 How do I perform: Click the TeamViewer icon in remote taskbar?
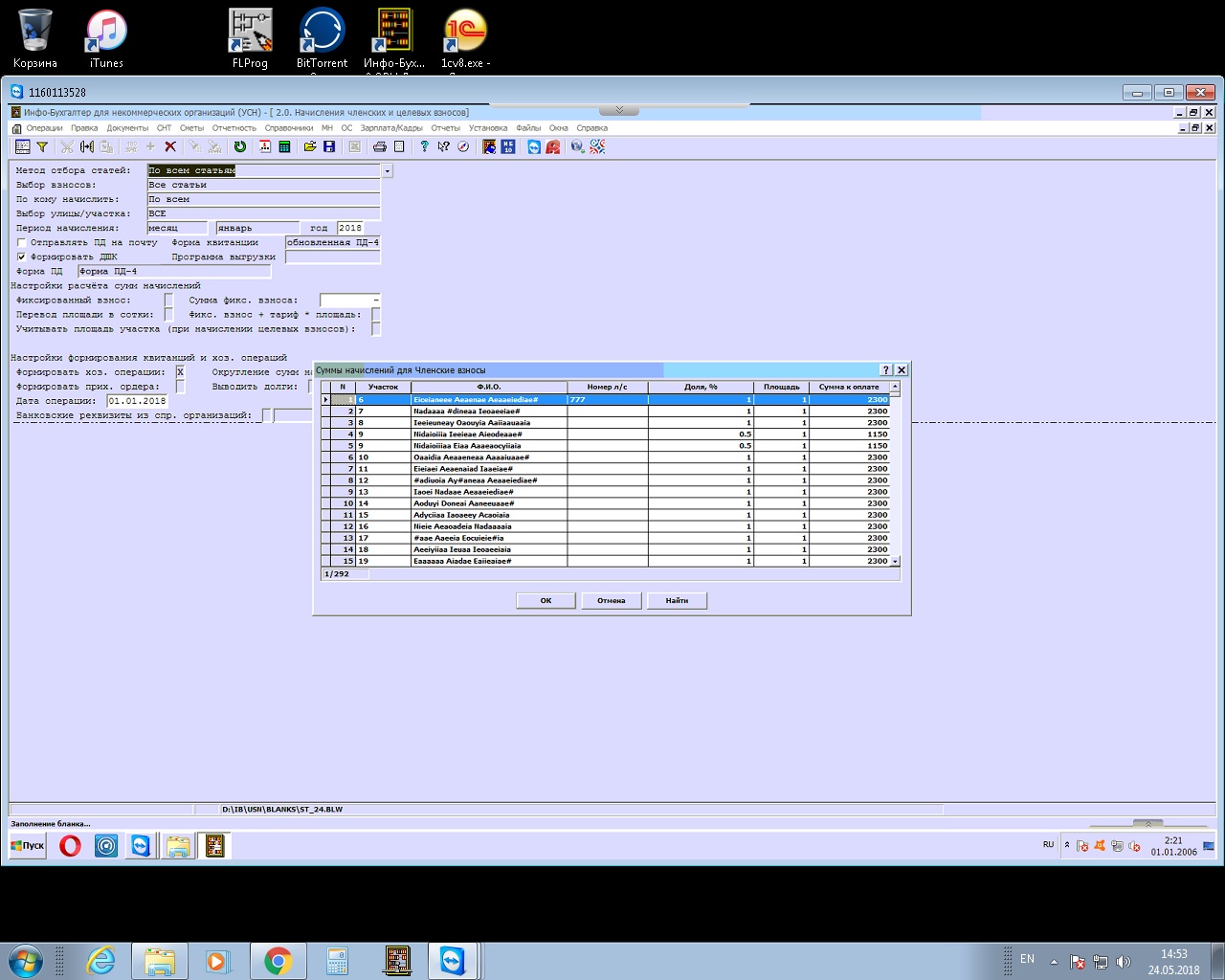[142, 846]
